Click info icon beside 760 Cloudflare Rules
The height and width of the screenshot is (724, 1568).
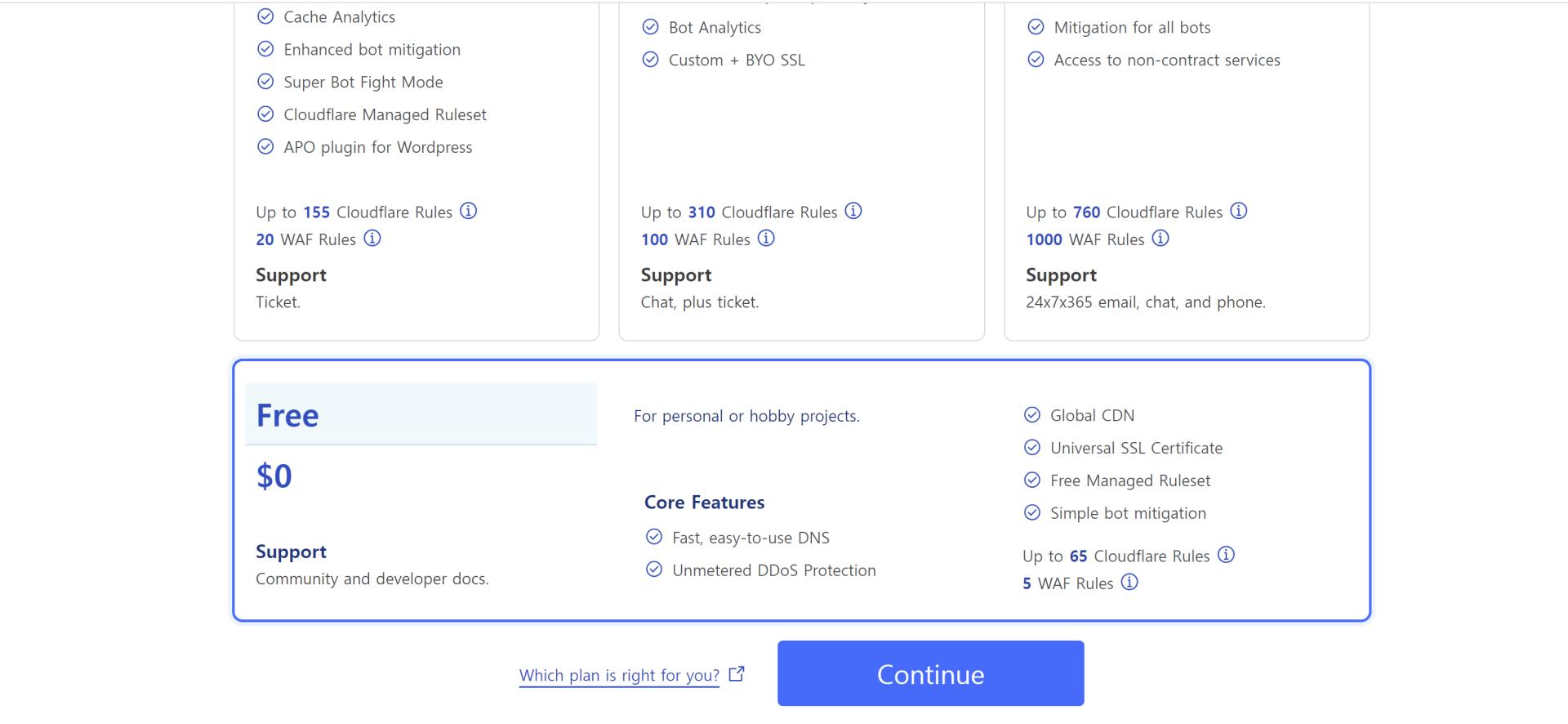1239,211
